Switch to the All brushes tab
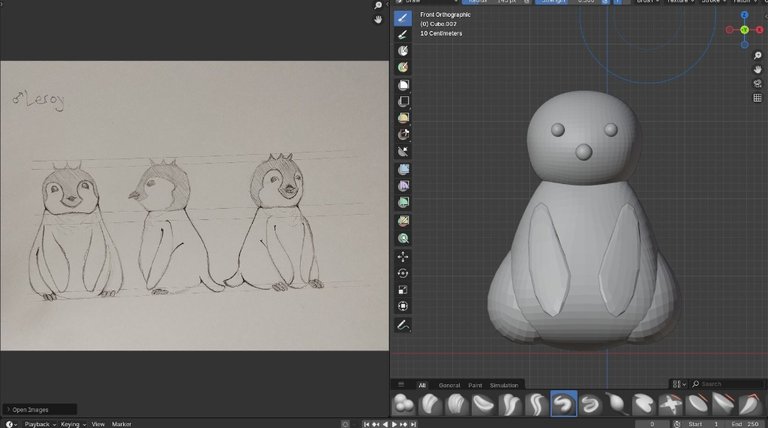This screenshot has height=428, width=768. (422, 385)
